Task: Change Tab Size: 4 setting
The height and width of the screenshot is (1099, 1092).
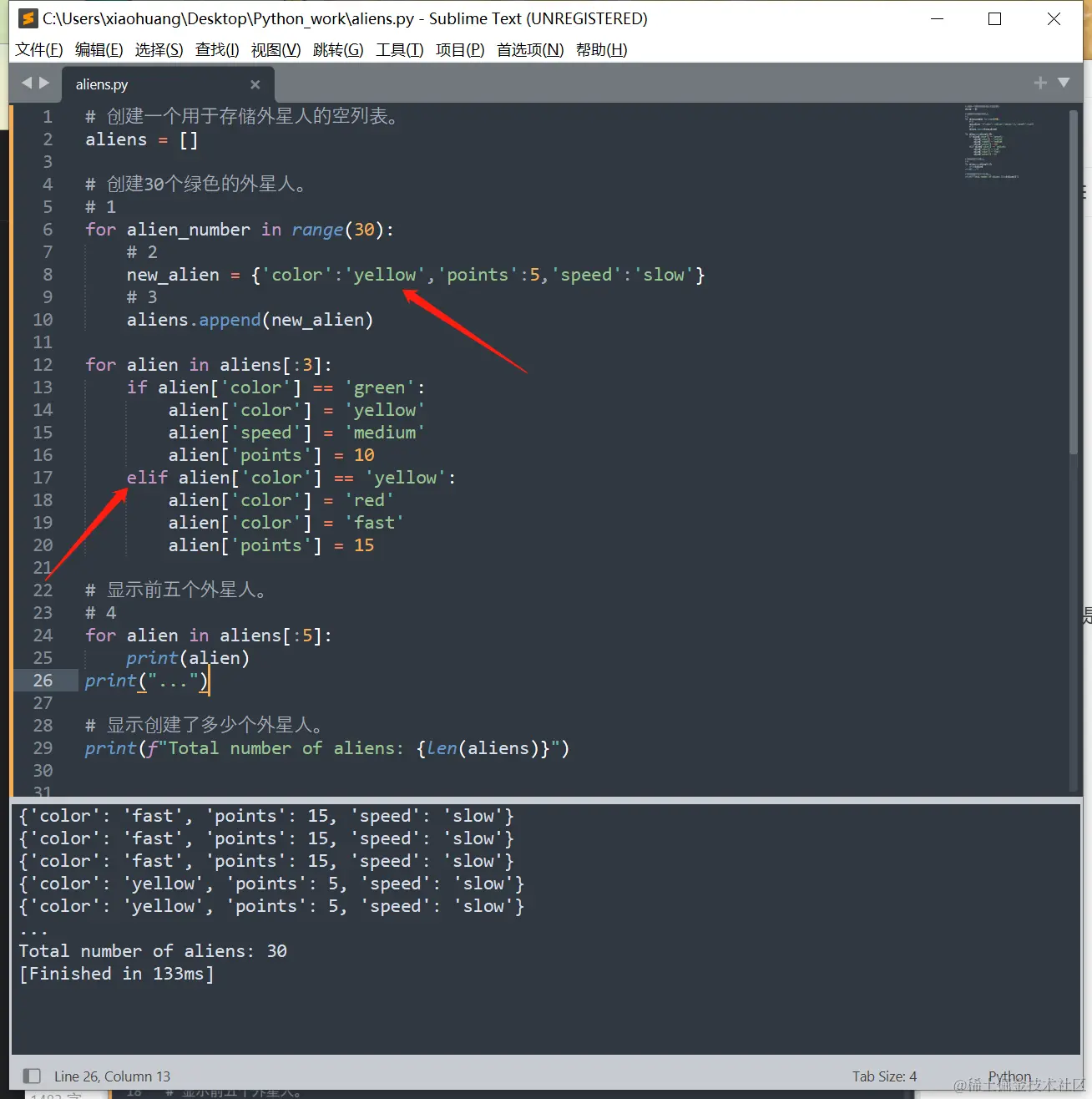Action: pos(884,1076)
